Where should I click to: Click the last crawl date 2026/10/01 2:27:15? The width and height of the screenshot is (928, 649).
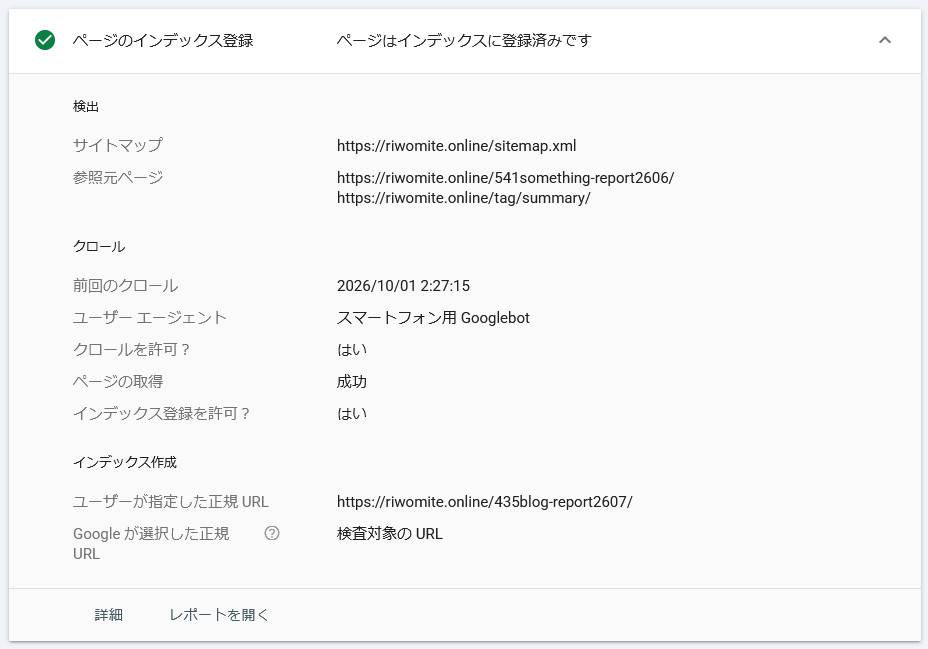[403, 286]
